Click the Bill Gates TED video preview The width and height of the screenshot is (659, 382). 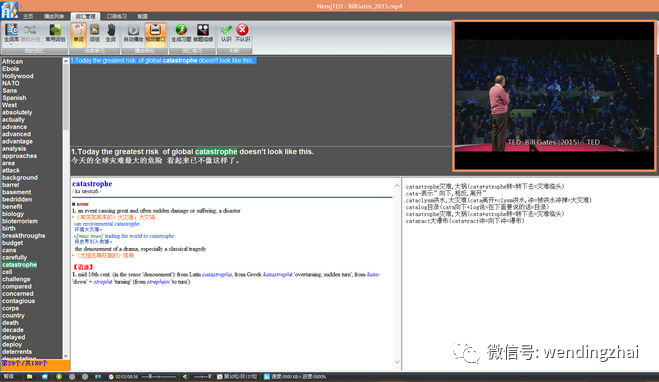(x=554, y=96)
